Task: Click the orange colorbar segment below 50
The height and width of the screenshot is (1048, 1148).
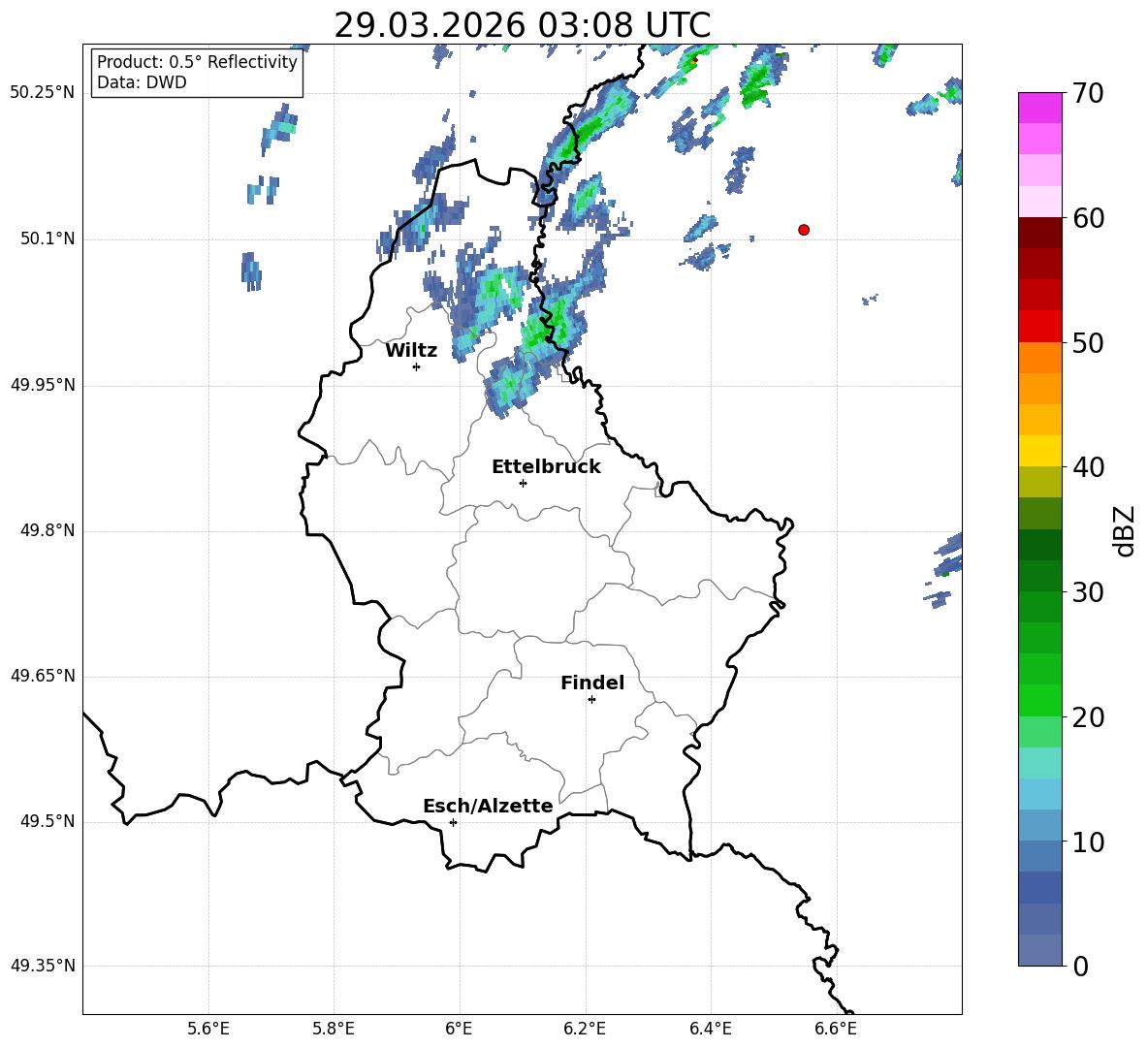Action: coord(1040,358)
